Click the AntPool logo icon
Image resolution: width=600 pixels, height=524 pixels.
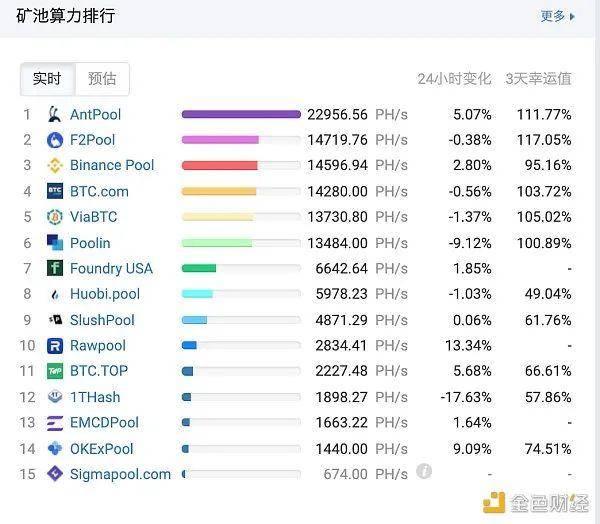[x=55, y=114]
